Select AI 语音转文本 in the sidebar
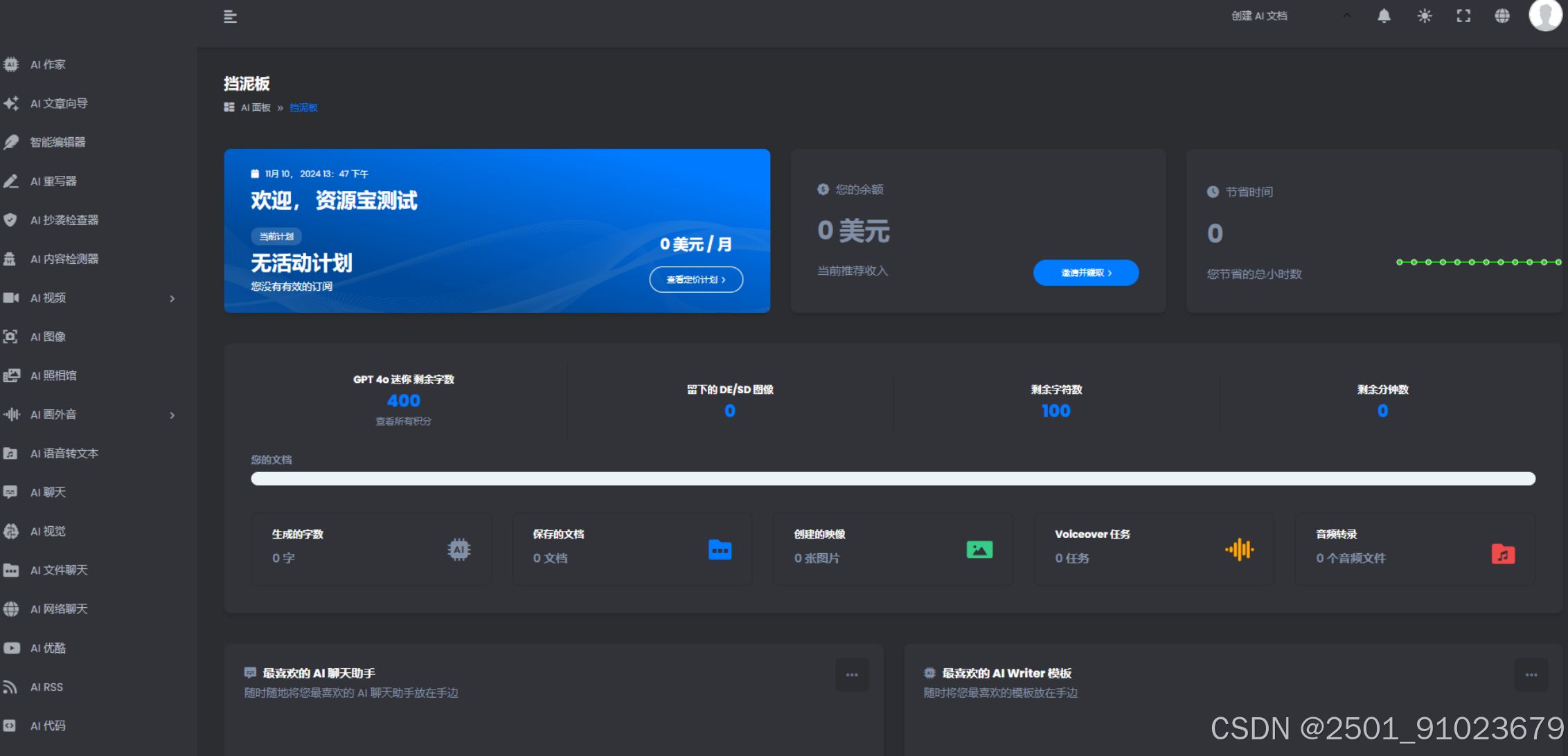Screen dimensions: 1568x756 64,453
